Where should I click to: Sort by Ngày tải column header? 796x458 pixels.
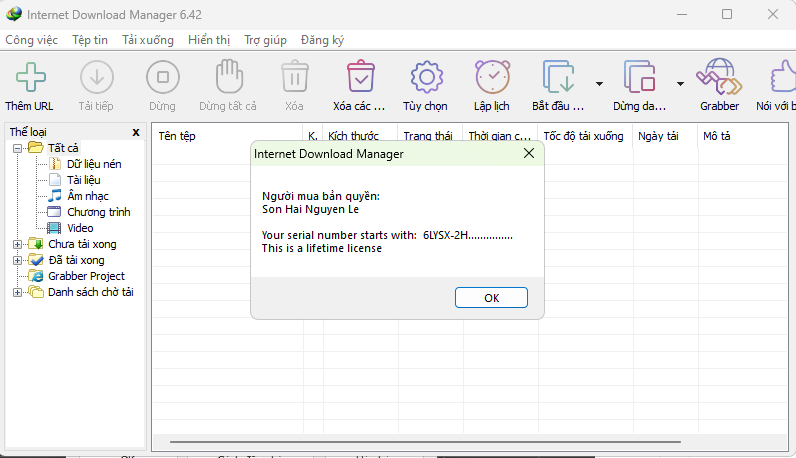[x=666, y=136]
